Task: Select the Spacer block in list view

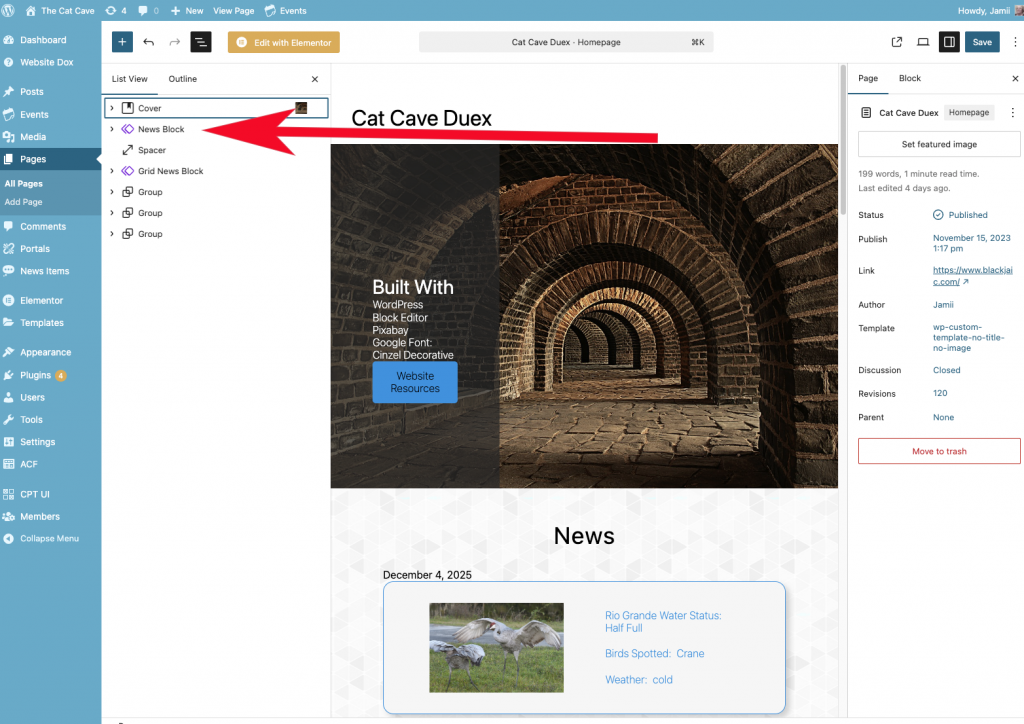Action: 152,150
